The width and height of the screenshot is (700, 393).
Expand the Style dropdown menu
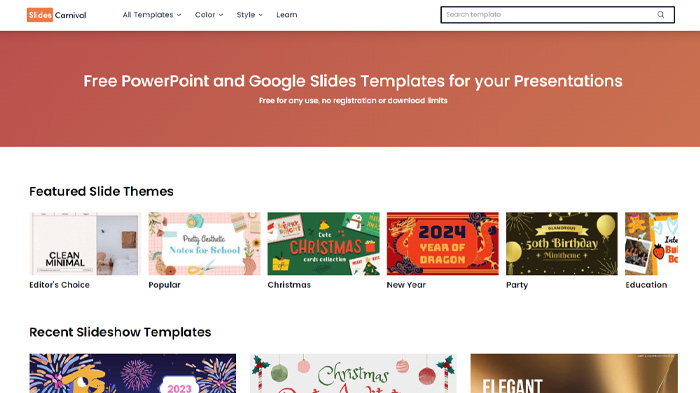pos(250,15)
